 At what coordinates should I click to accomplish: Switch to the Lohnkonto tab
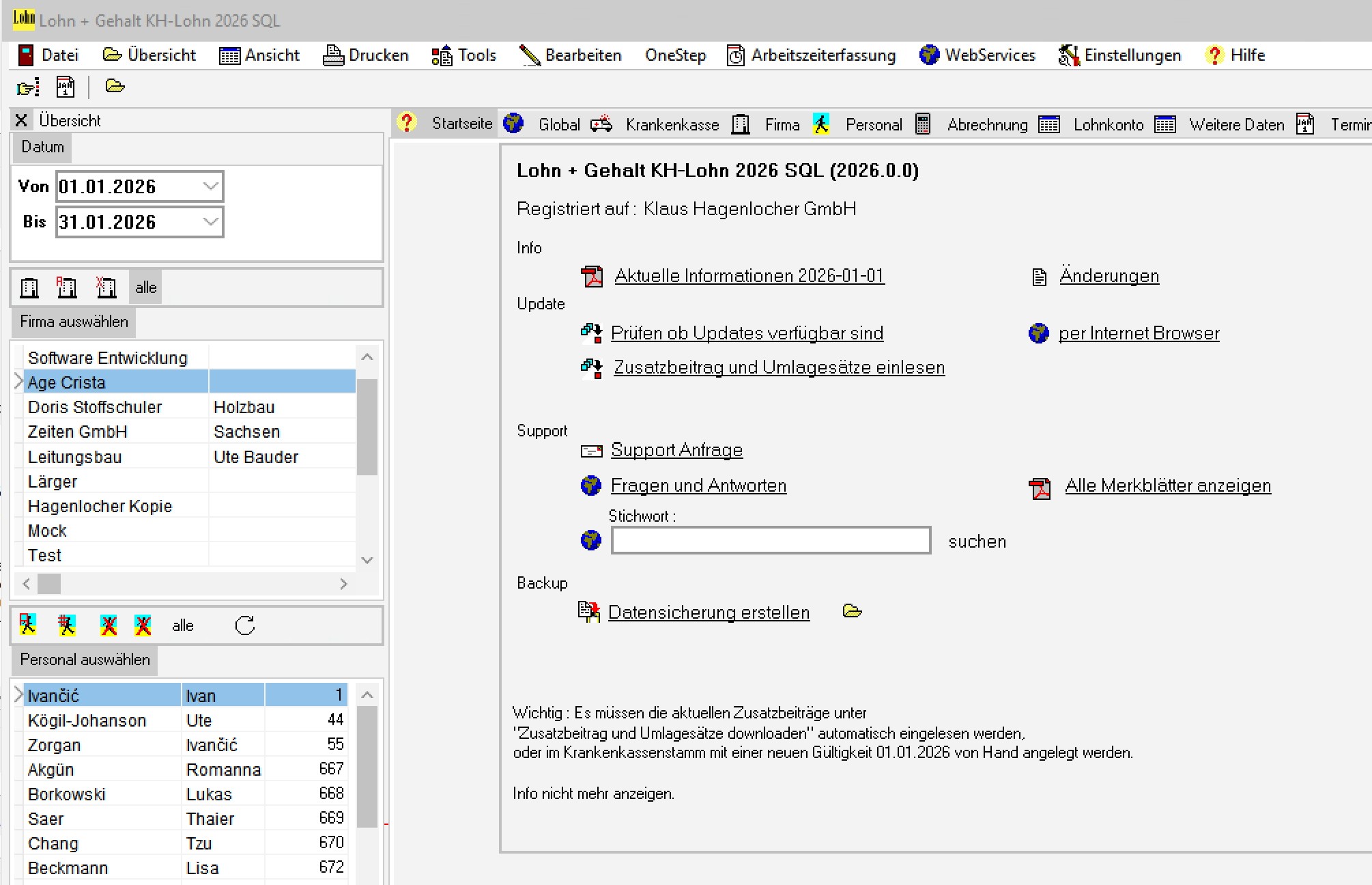tap(1107, 125)
